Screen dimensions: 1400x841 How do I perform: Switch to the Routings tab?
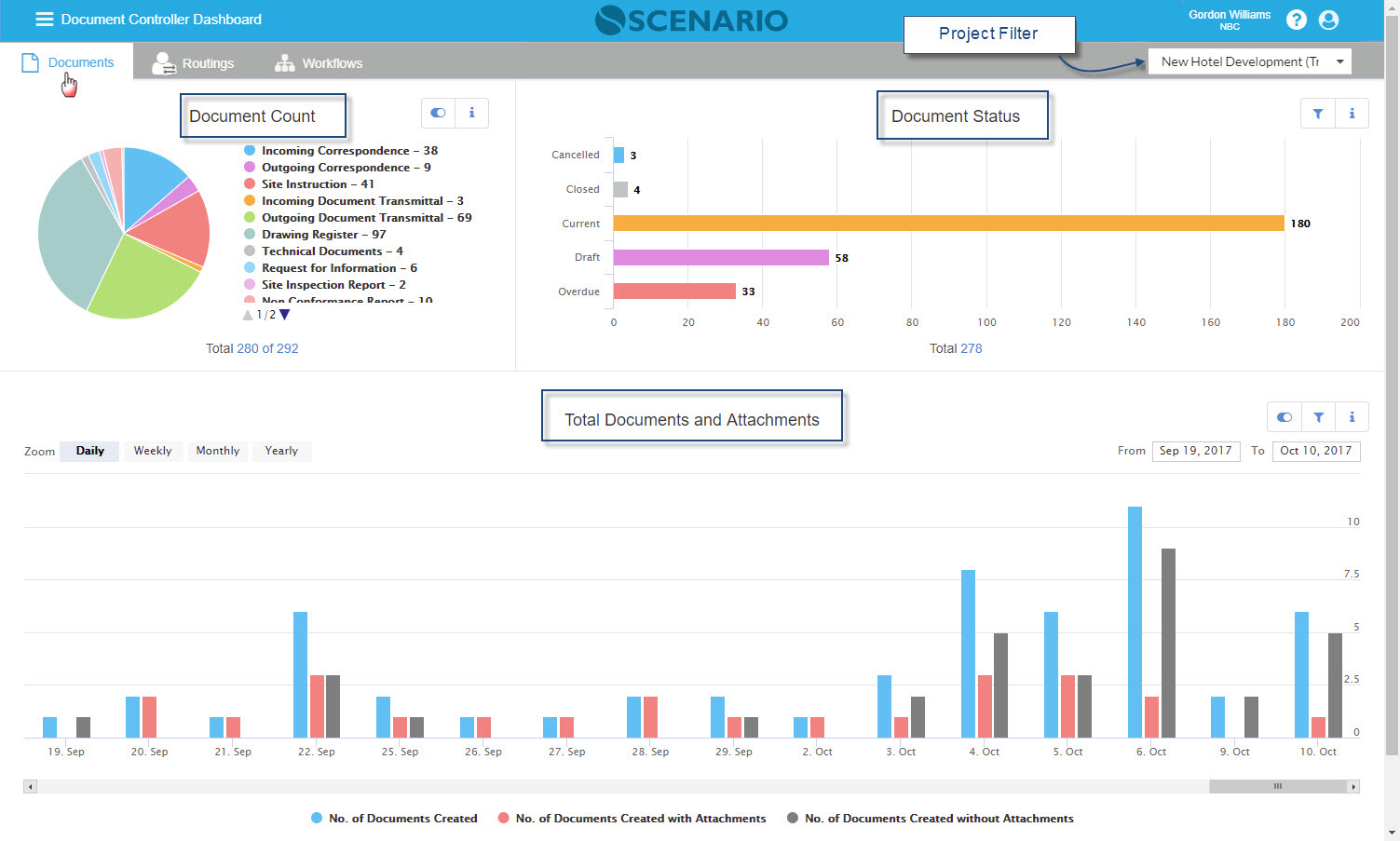click(x=194, y=62)
